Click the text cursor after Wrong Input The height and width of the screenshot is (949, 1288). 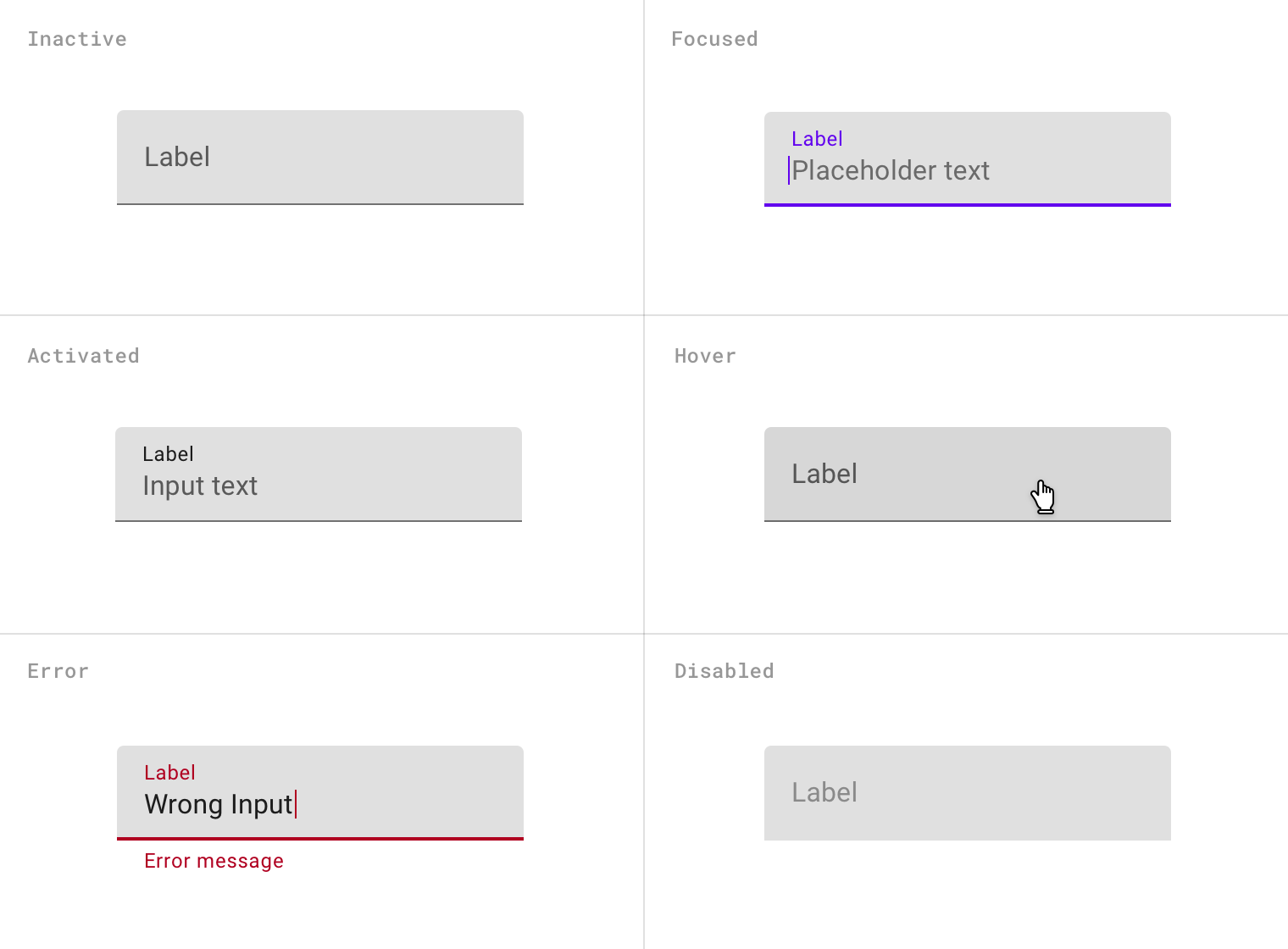point(296,804)
